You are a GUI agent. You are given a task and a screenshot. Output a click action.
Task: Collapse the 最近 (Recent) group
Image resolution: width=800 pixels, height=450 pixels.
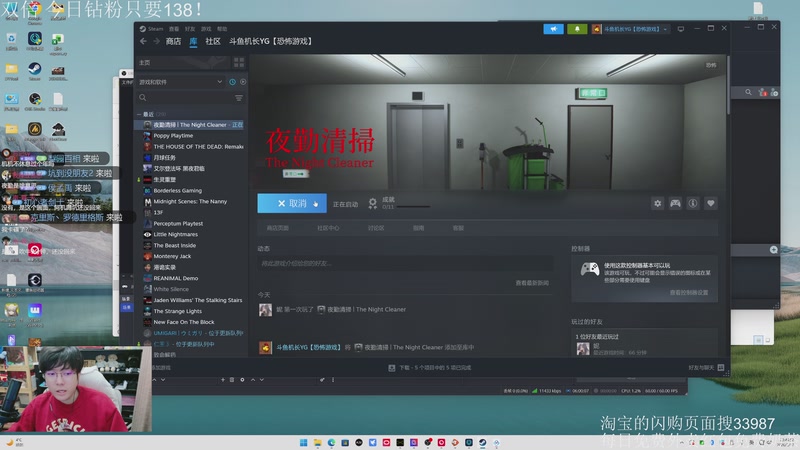[x=139, y=114]
